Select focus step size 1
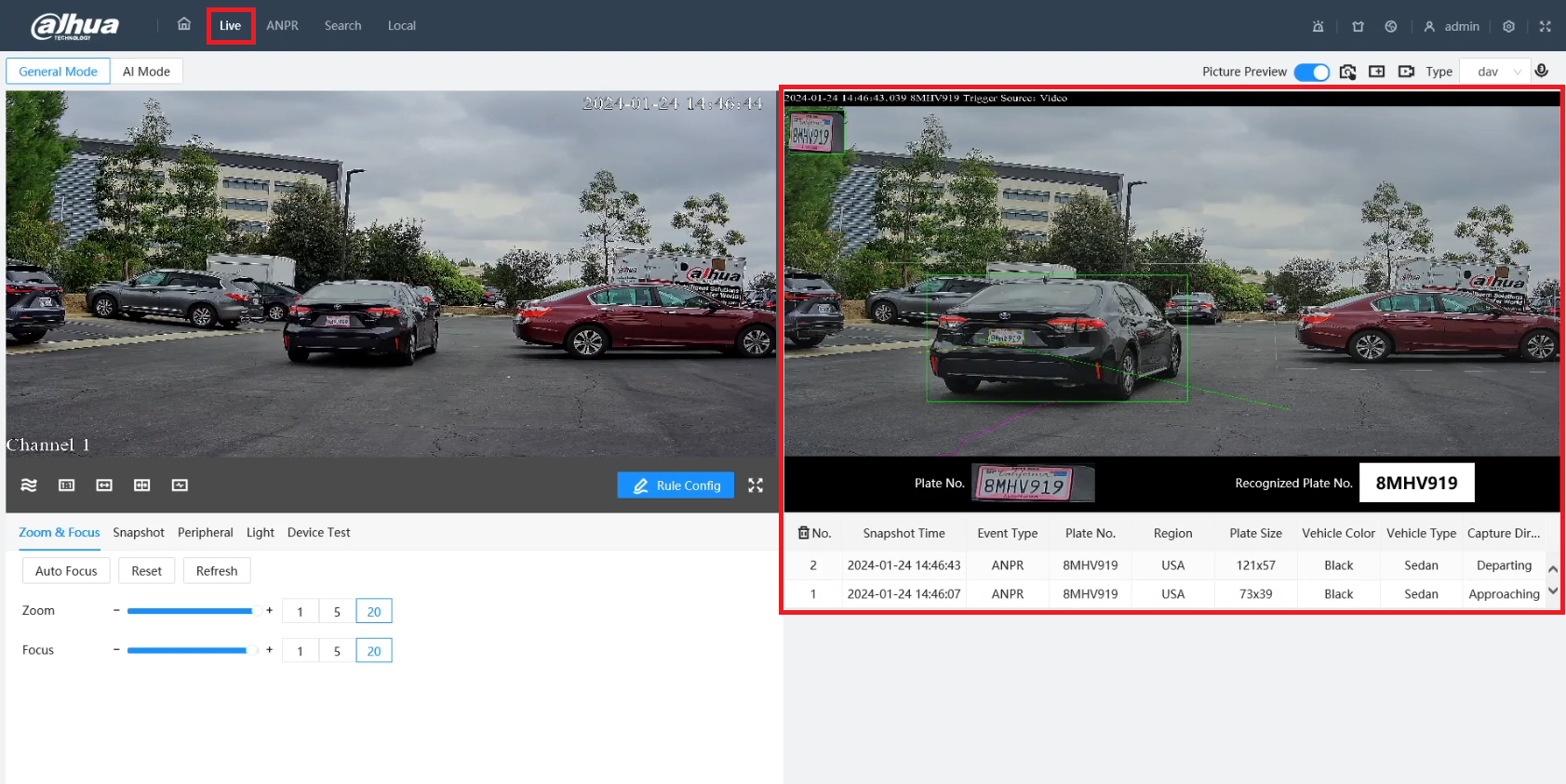 300,651
